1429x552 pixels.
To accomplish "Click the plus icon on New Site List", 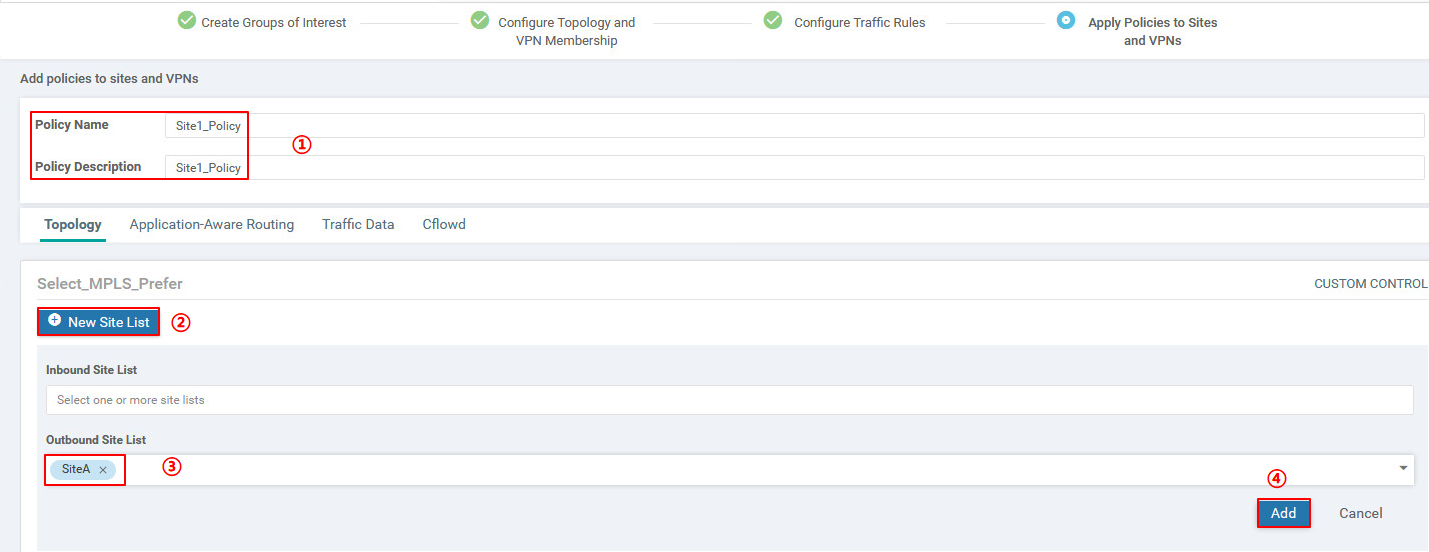I will click(x=55, y=321).
